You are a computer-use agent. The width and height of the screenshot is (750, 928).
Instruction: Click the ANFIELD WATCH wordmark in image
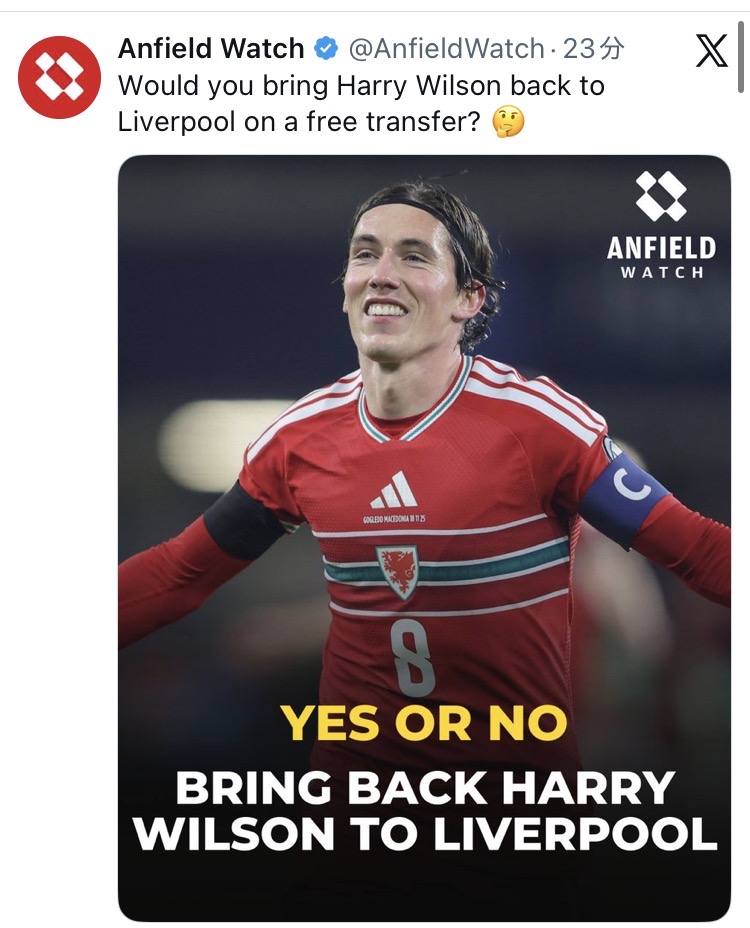click(661, 257)
